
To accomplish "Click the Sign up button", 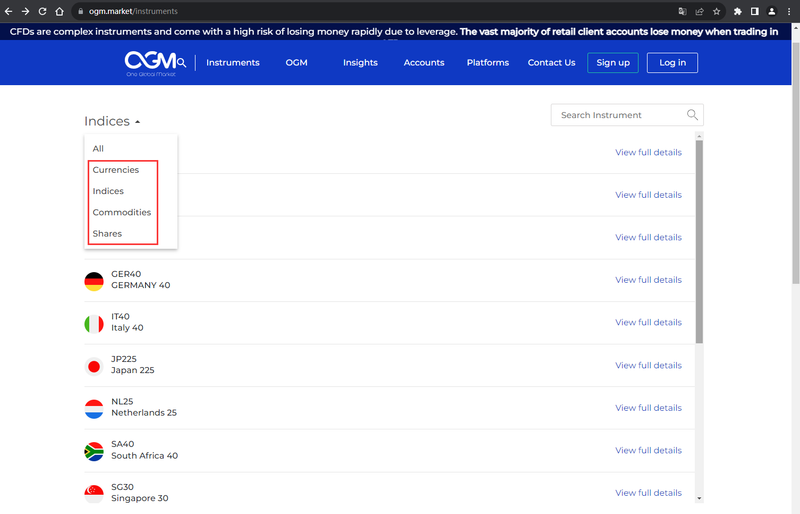I will [613, 63].
